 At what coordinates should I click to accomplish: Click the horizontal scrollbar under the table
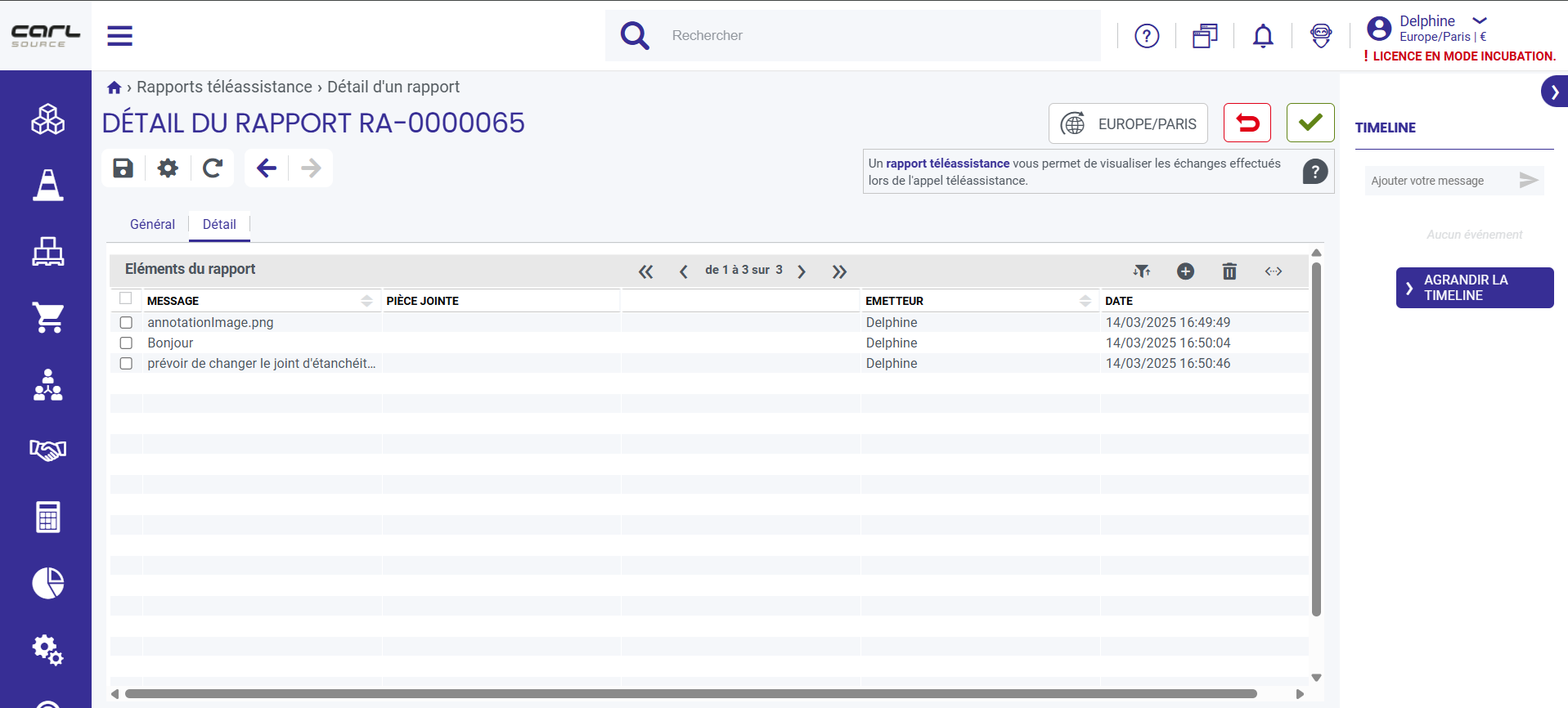coord(691,694)
